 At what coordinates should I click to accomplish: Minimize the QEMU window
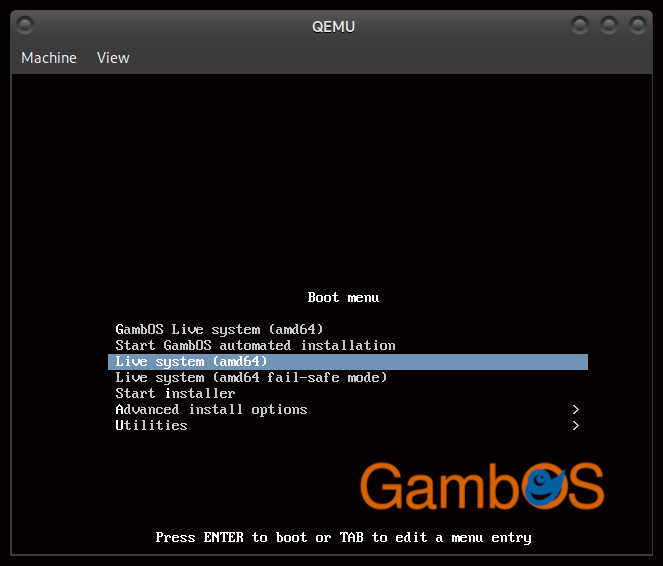pyautogui.click(x=581, y=24)
